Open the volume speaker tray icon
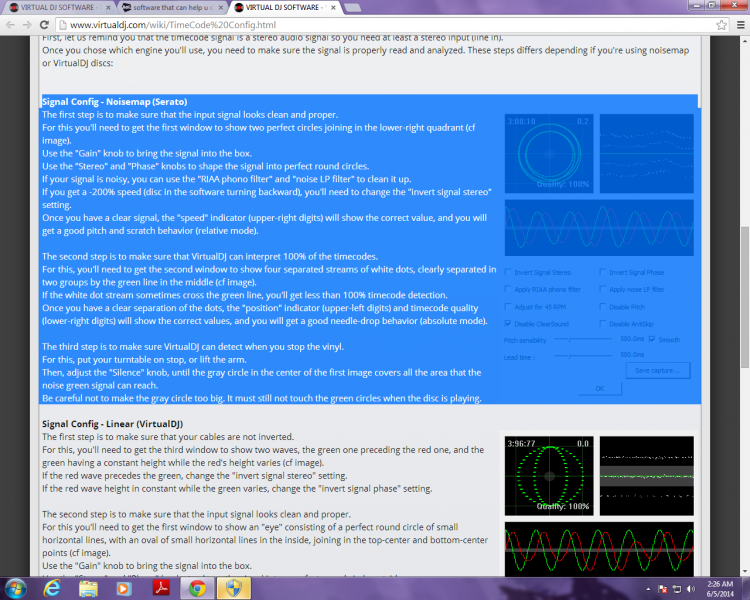The height and width of the screenshot is (600, 750). (x=691, y=589)
